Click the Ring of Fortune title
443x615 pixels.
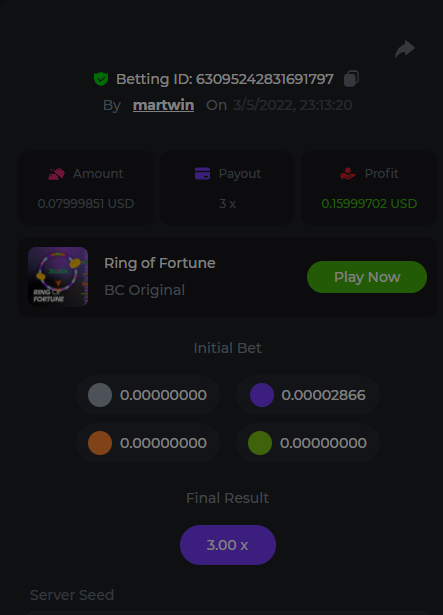click(160, 263)
